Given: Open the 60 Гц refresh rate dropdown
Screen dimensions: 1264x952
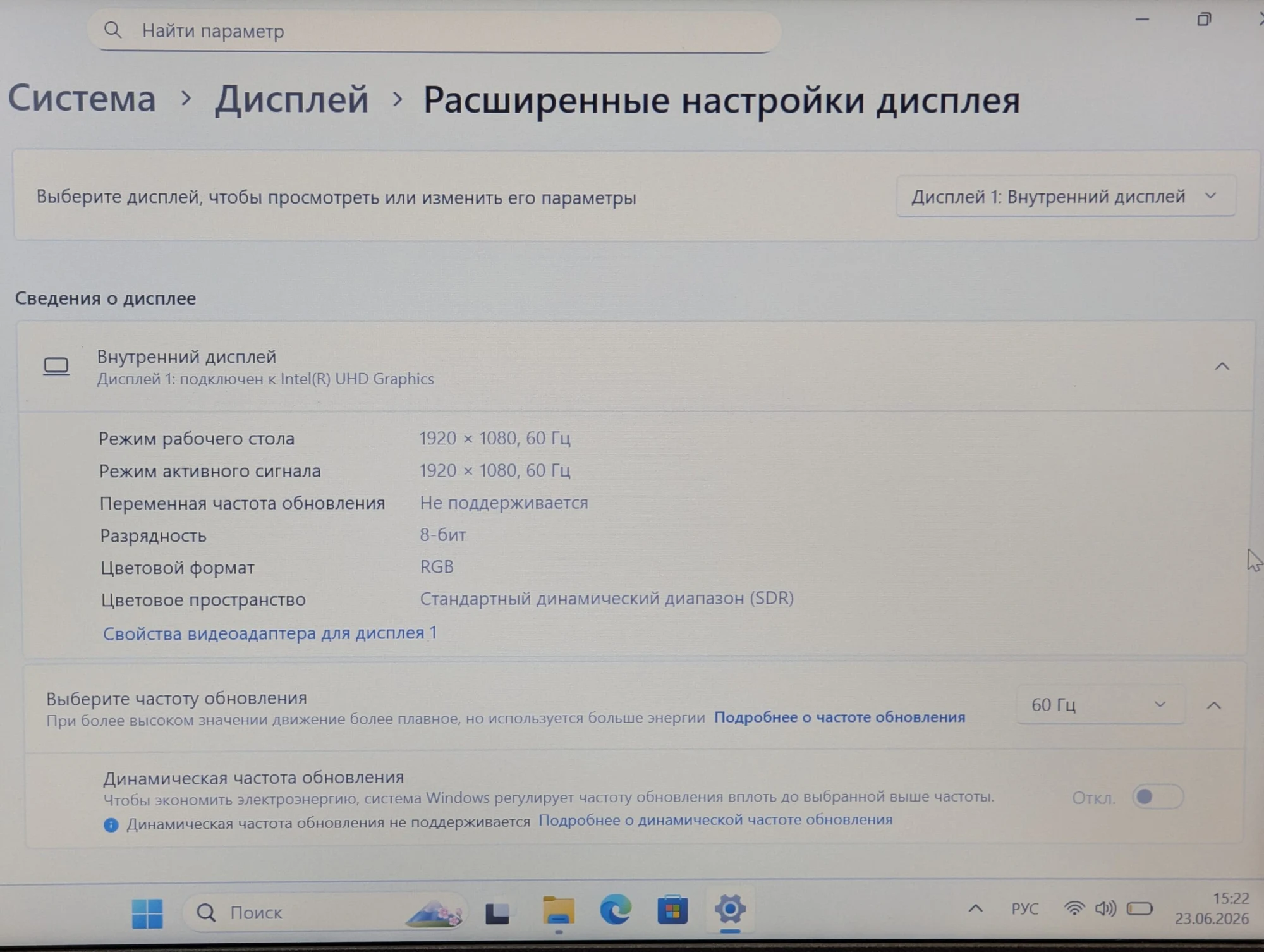Looking at the screenshot, I should (x=1100, y=705).
